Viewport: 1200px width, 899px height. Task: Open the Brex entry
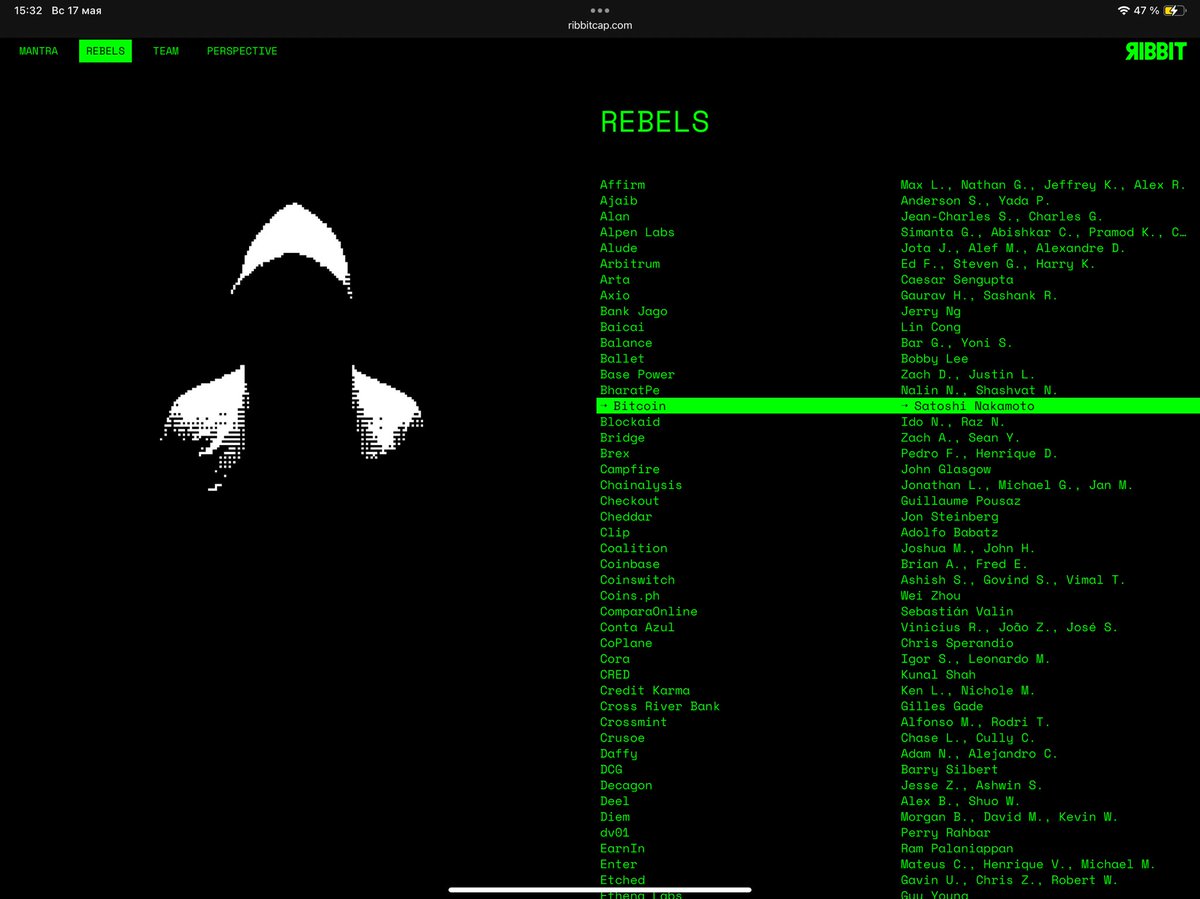[615, 454]
